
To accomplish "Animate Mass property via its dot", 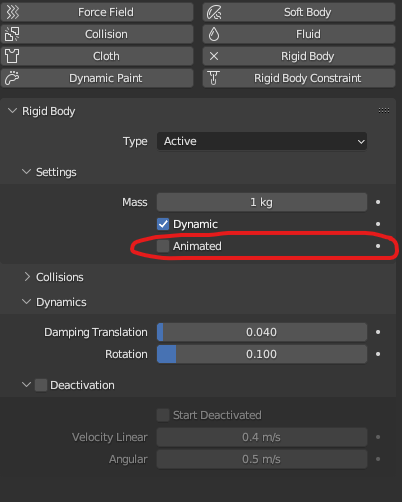I will tap(378, 202).
